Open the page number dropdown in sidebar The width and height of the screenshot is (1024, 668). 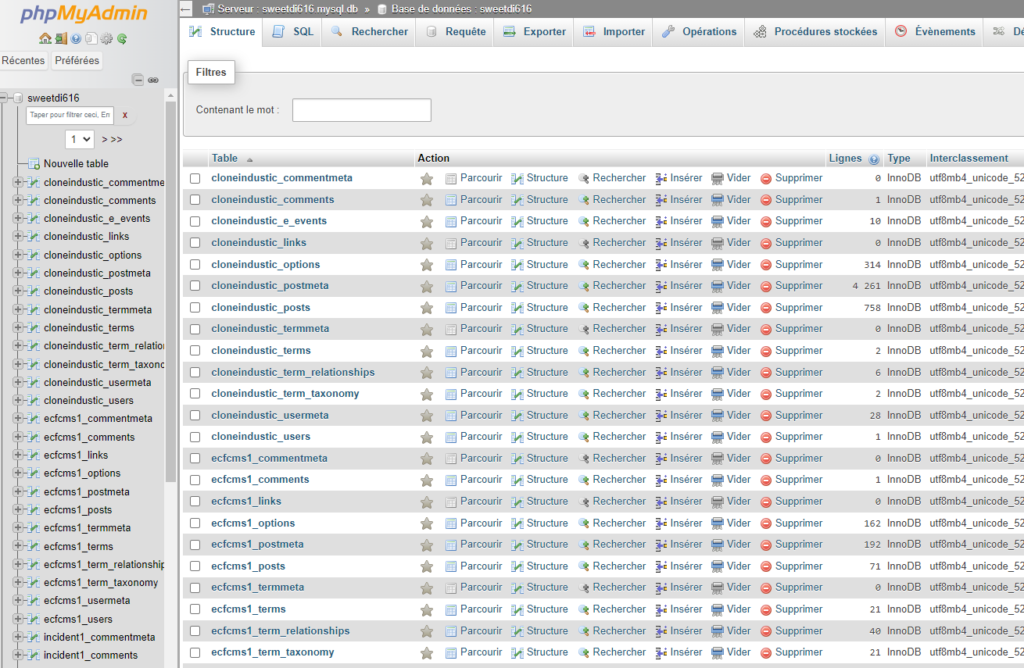[79, 139]
